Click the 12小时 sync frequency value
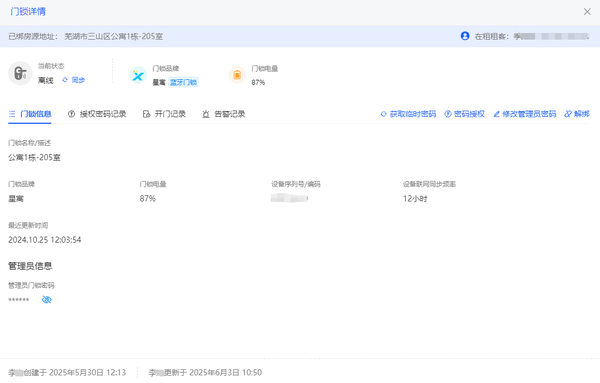Screen dimensions: 600x383 coord(415,199)
